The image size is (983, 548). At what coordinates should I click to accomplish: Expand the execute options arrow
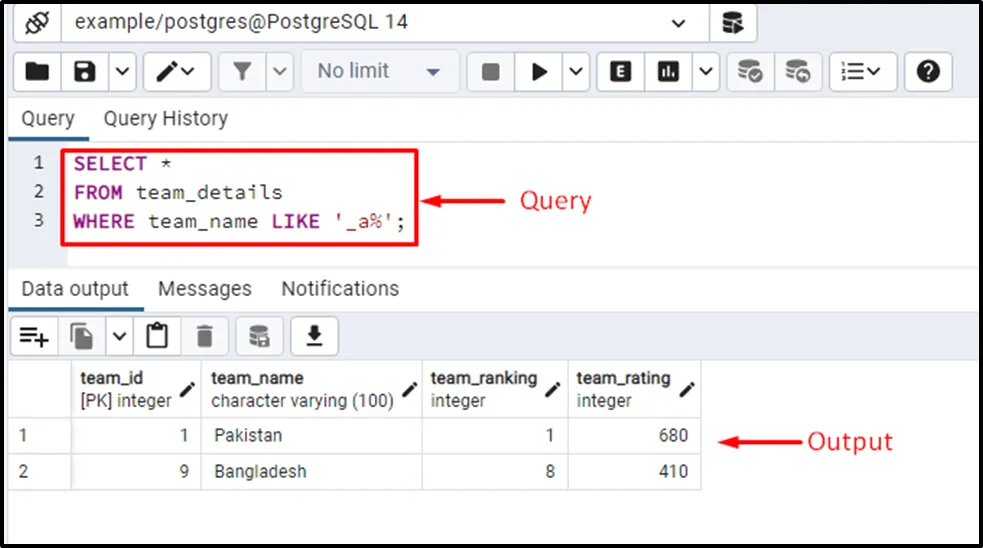(577, 71)
